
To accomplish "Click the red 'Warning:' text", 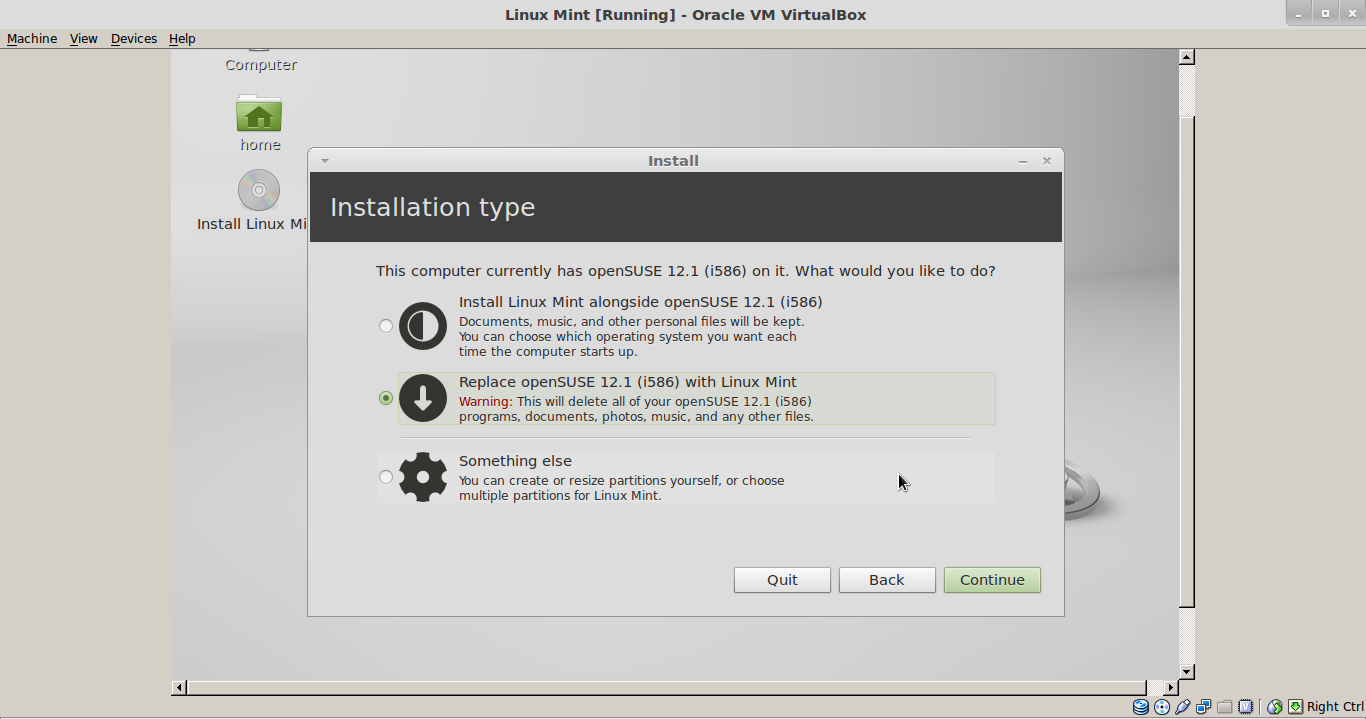I will (485, 402).
